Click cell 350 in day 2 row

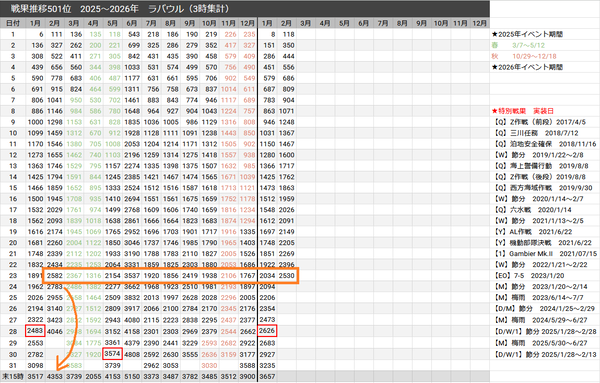coord(288,45)
